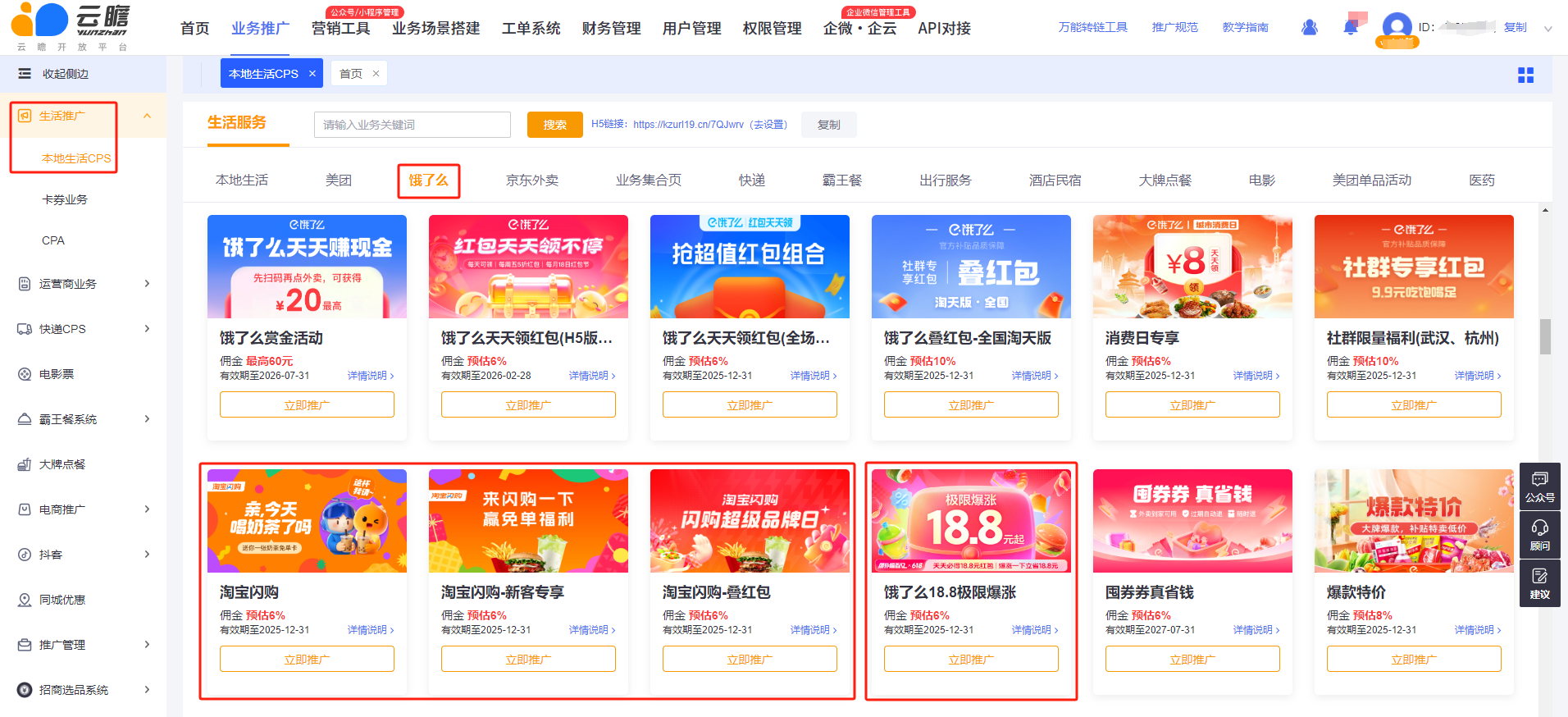Viewport: 1568px width, 717px height.
Task: Open 营销工具 in top navigation
Action: pyautogui.click(x=340, y=29)
